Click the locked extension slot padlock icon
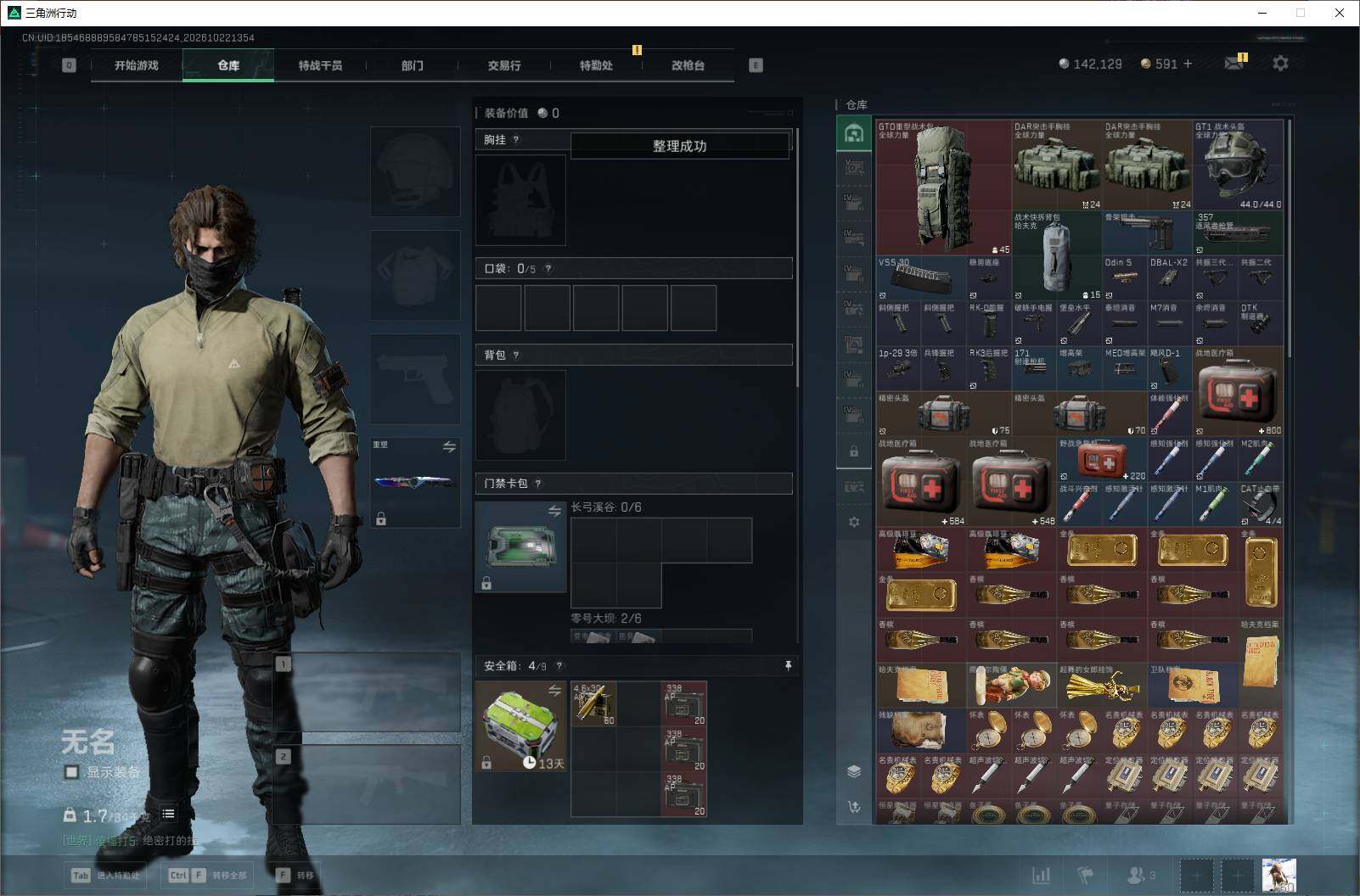Screen dimensions: 1360x896 pos(854,451)
